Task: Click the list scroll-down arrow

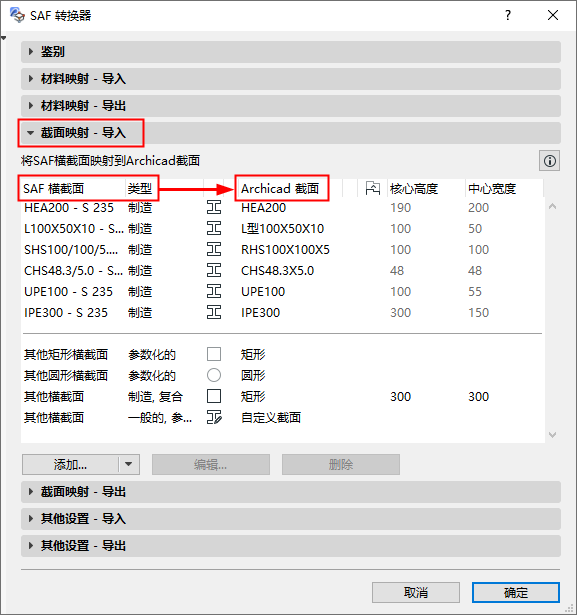Action: coord(552,435)
